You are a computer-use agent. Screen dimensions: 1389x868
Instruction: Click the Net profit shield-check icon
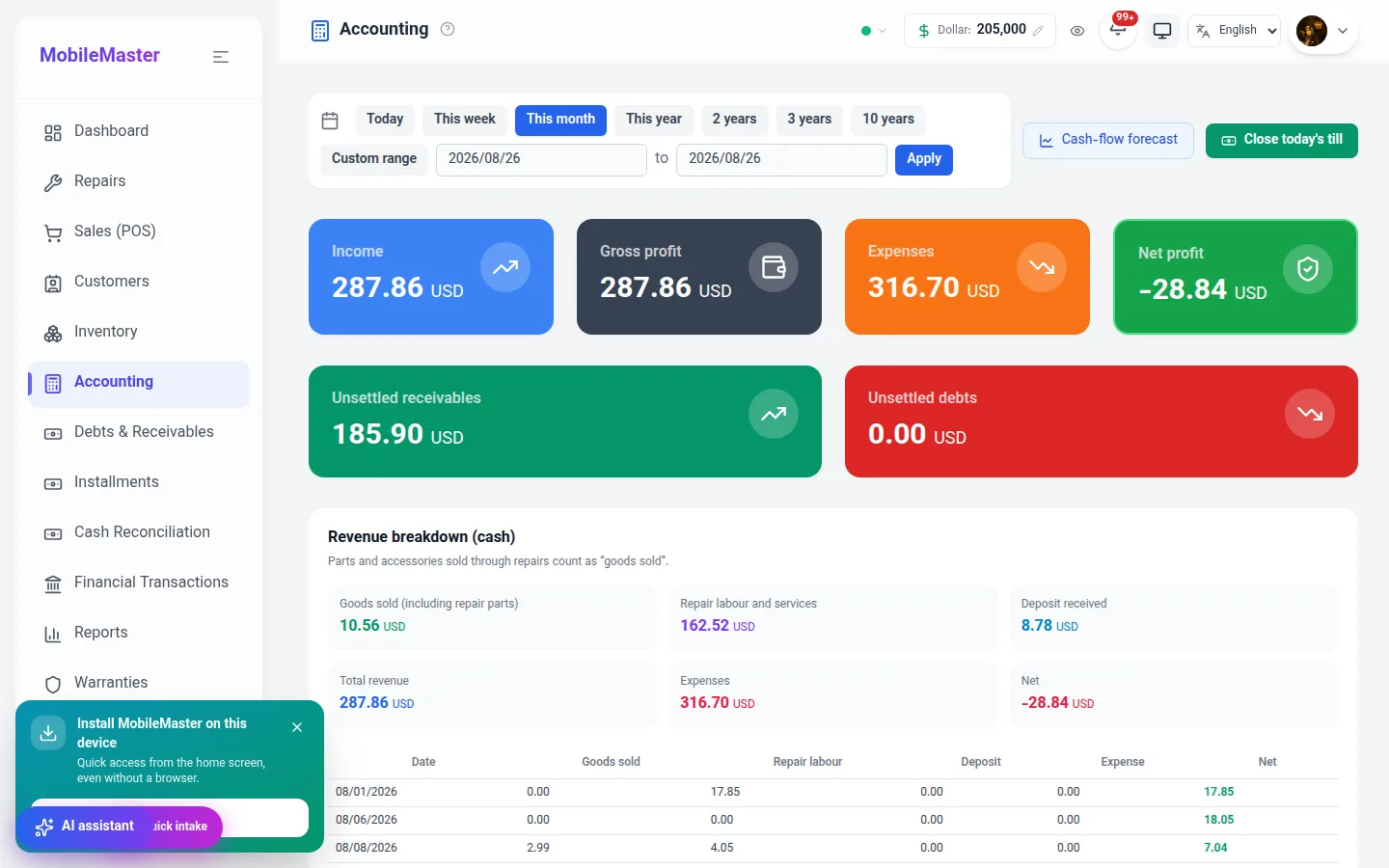1308,269
